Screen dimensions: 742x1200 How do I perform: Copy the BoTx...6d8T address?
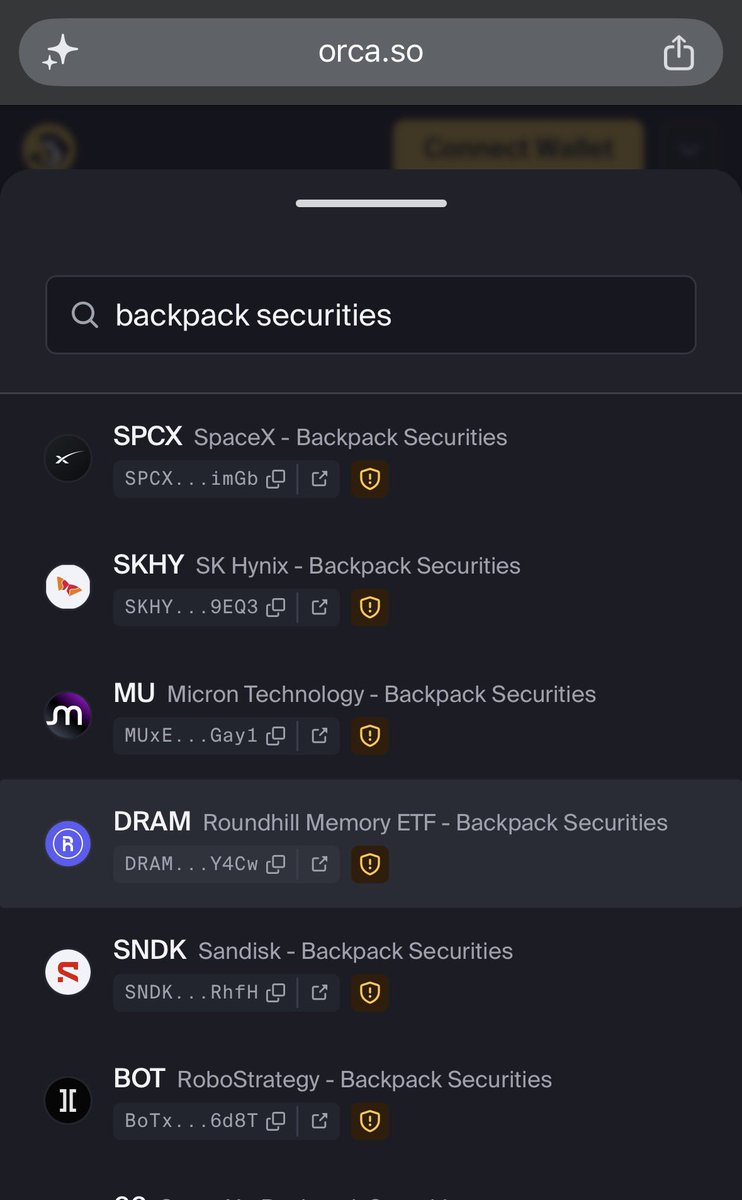pos(276,1121)
